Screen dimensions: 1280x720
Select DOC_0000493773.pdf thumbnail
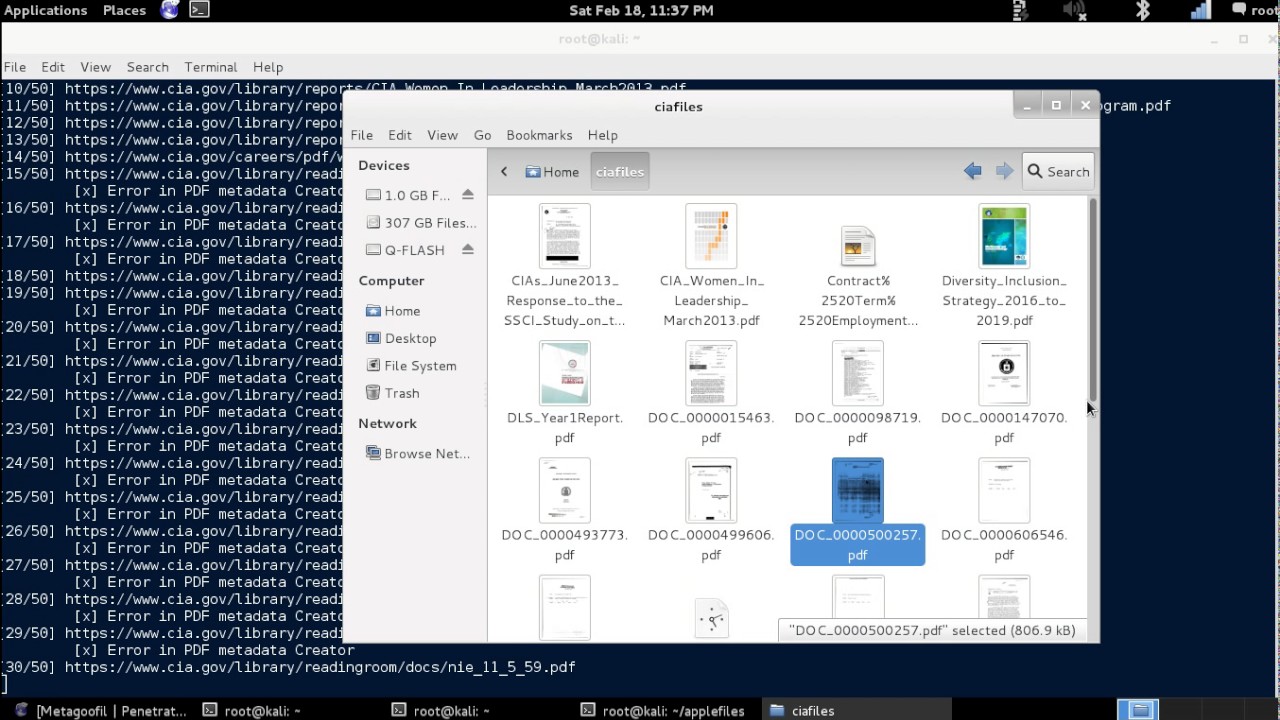(565, 490)
